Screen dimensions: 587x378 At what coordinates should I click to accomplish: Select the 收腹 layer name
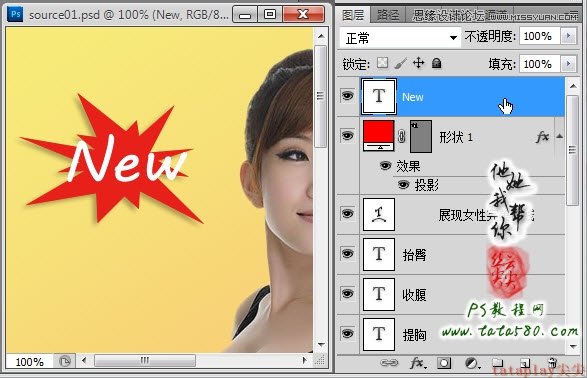[414, 295]
